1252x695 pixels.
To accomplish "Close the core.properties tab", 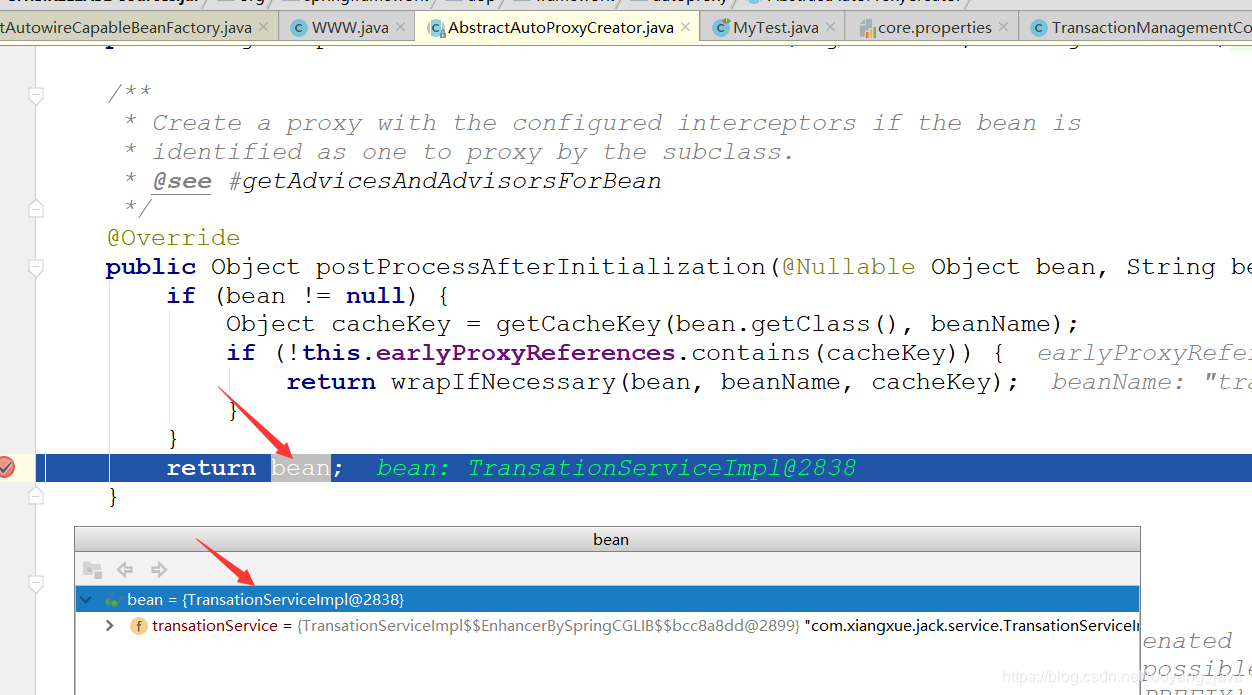I will coord(1004,27).
